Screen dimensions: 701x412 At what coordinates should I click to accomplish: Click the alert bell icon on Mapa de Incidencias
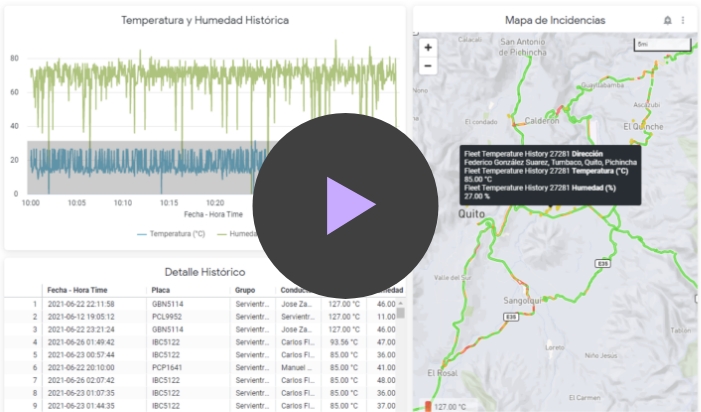(x=668, y=20)
